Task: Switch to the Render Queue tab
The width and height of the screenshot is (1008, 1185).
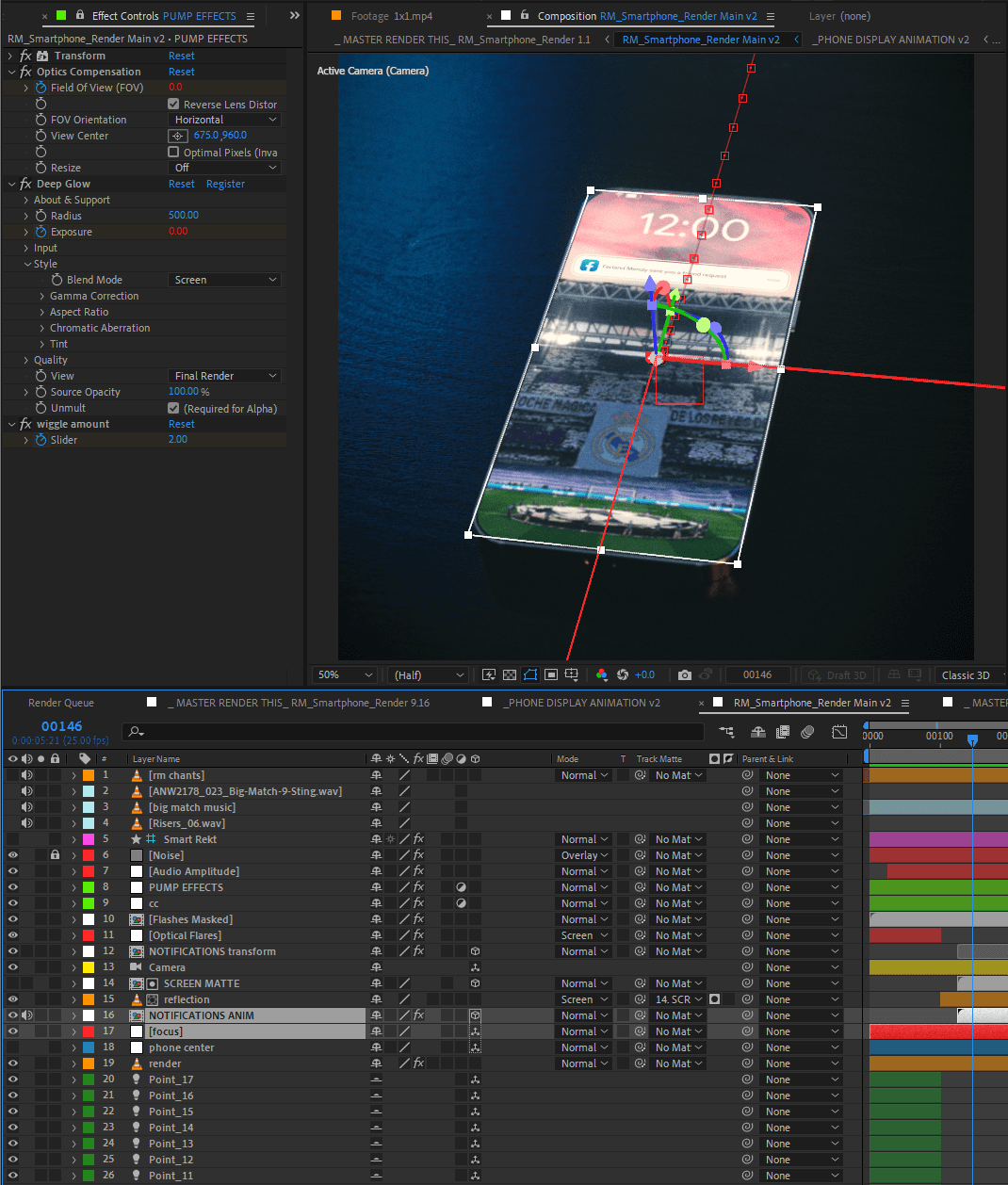Action: click(61, 703)
